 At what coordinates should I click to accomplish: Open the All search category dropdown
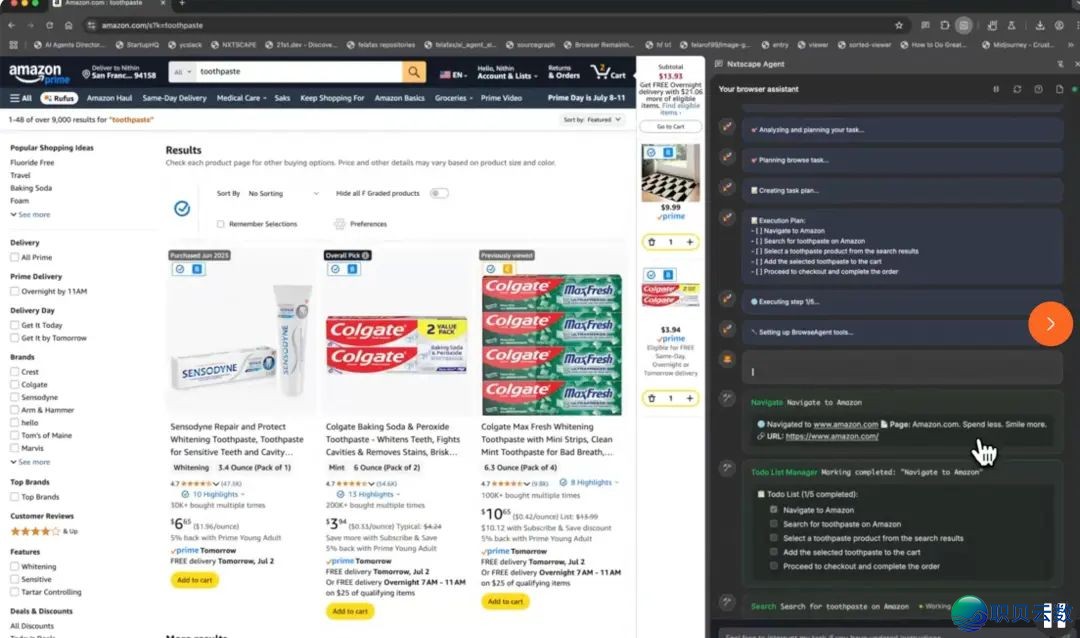[183, 72]
